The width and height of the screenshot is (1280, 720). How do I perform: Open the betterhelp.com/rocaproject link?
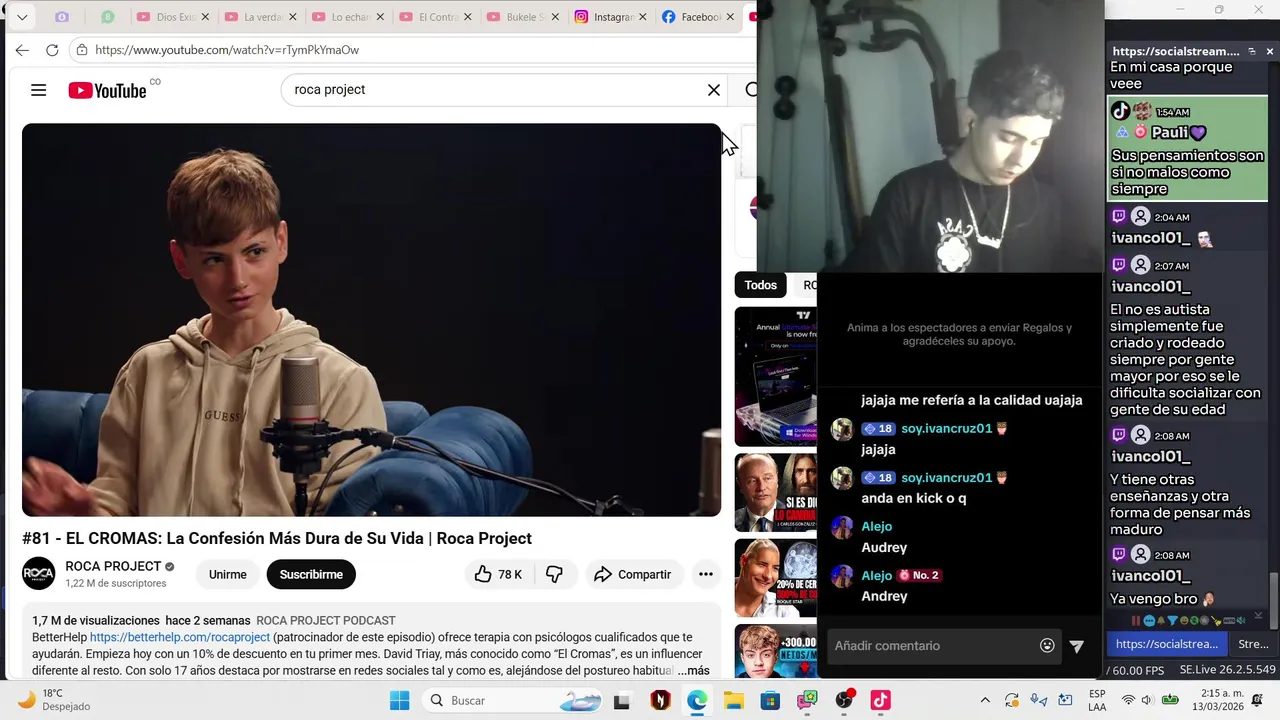(x=180, y=637)
